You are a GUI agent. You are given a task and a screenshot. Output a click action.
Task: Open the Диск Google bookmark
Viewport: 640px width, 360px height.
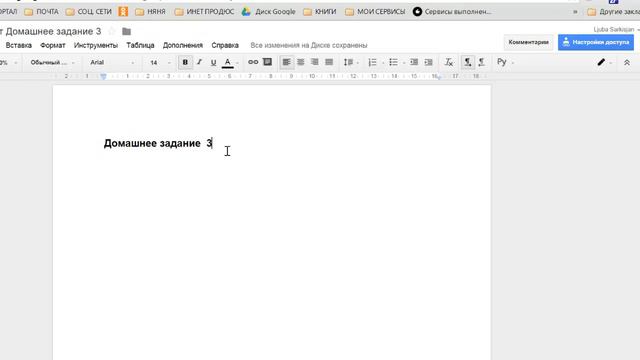[269, 12]
